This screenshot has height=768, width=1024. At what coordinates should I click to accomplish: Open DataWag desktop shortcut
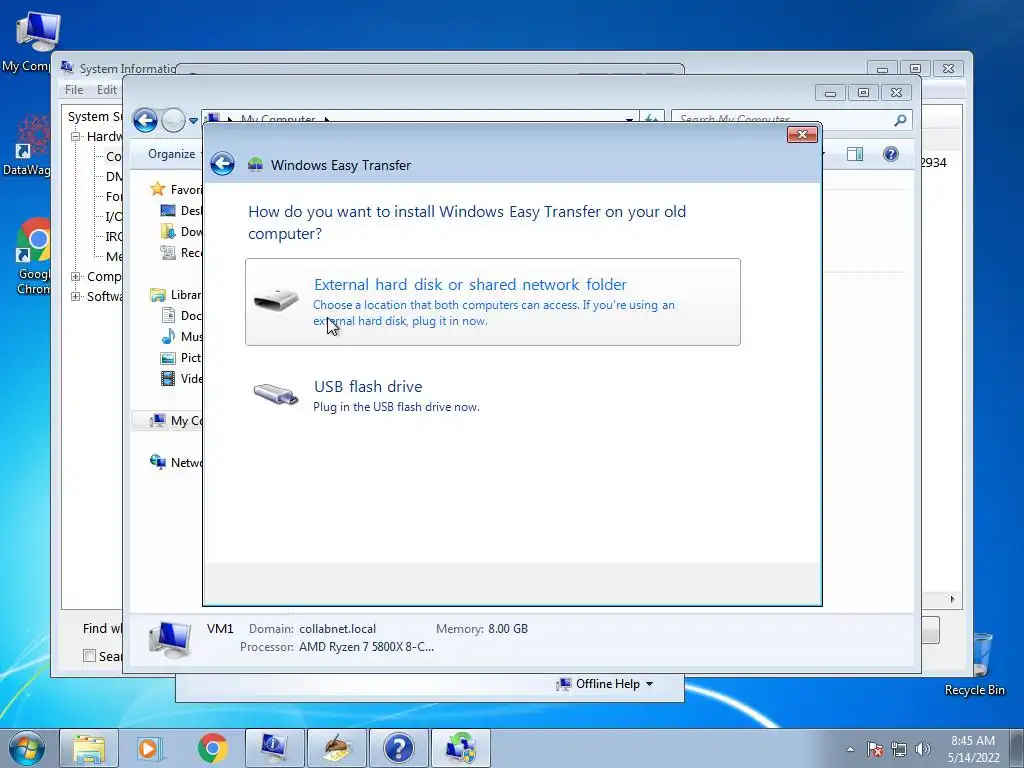point(27,145)
